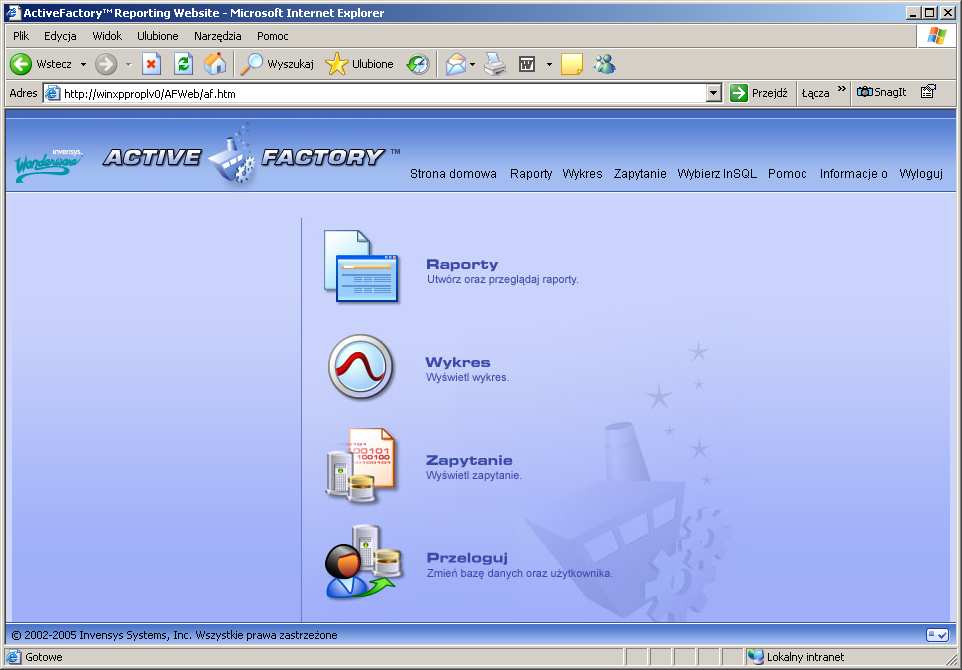The height and width of the screenshot is (670, 962).
Task: Click Lokalny intranet zone indicator
Action: 798,657
